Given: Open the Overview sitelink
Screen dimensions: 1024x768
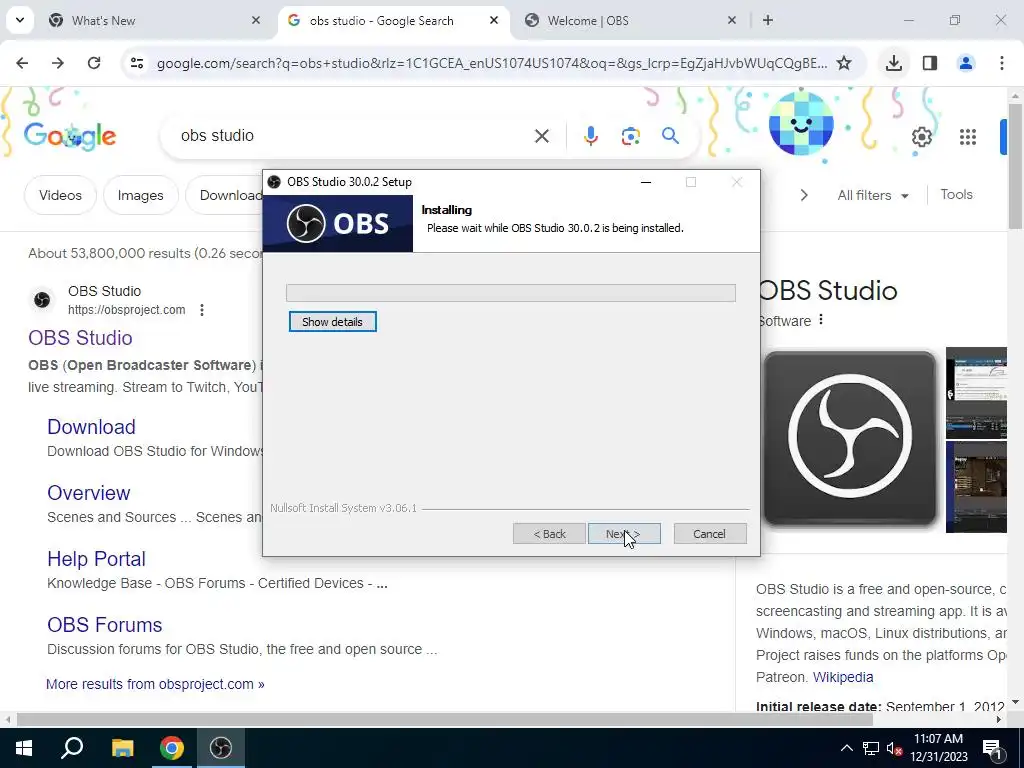Looking at the screenshot, I should pyautogui.click(x=89, y=493).
